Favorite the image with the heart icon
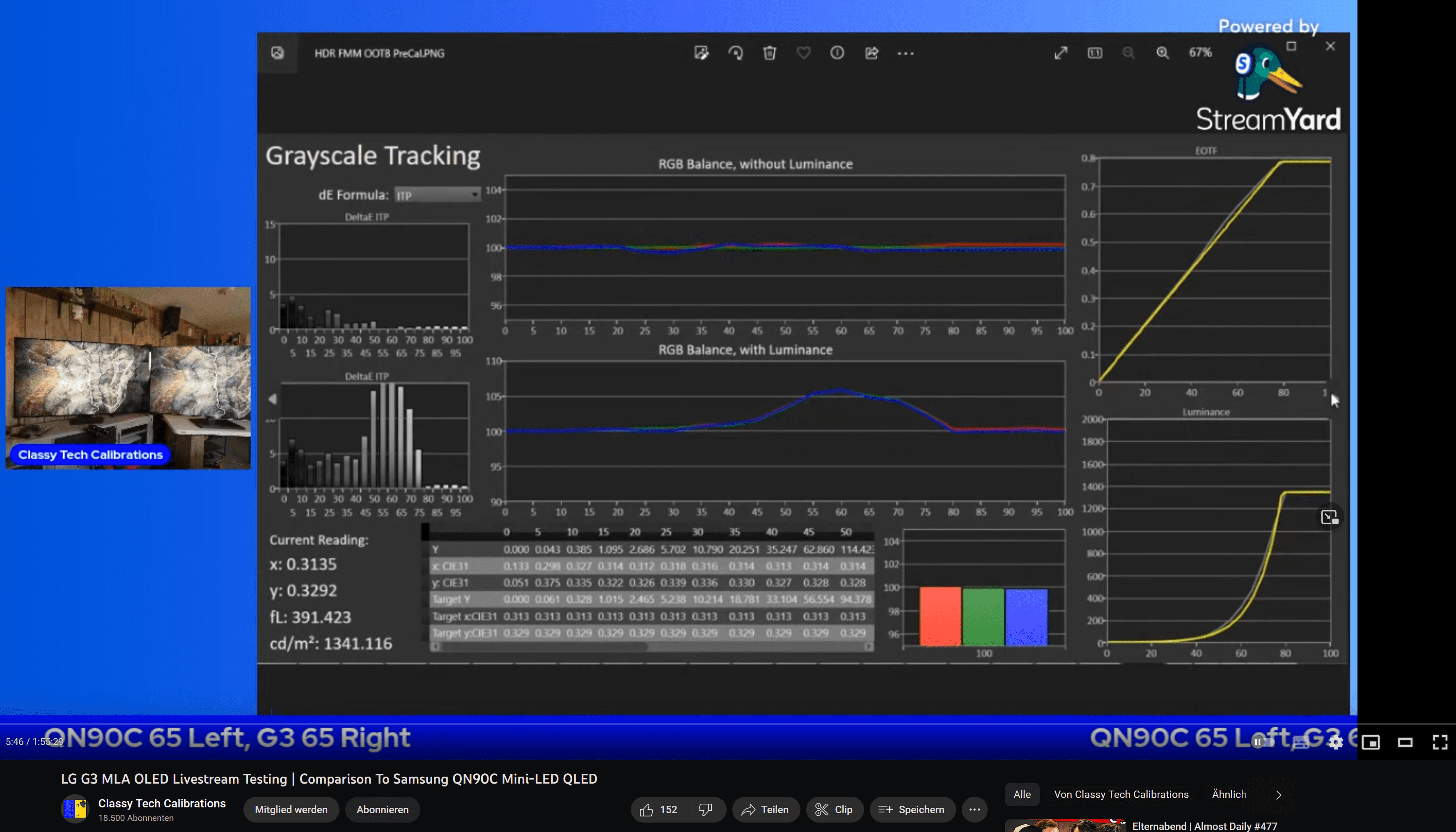The height and width of the screenshot is (832, 1456). (x=804, y=53)
